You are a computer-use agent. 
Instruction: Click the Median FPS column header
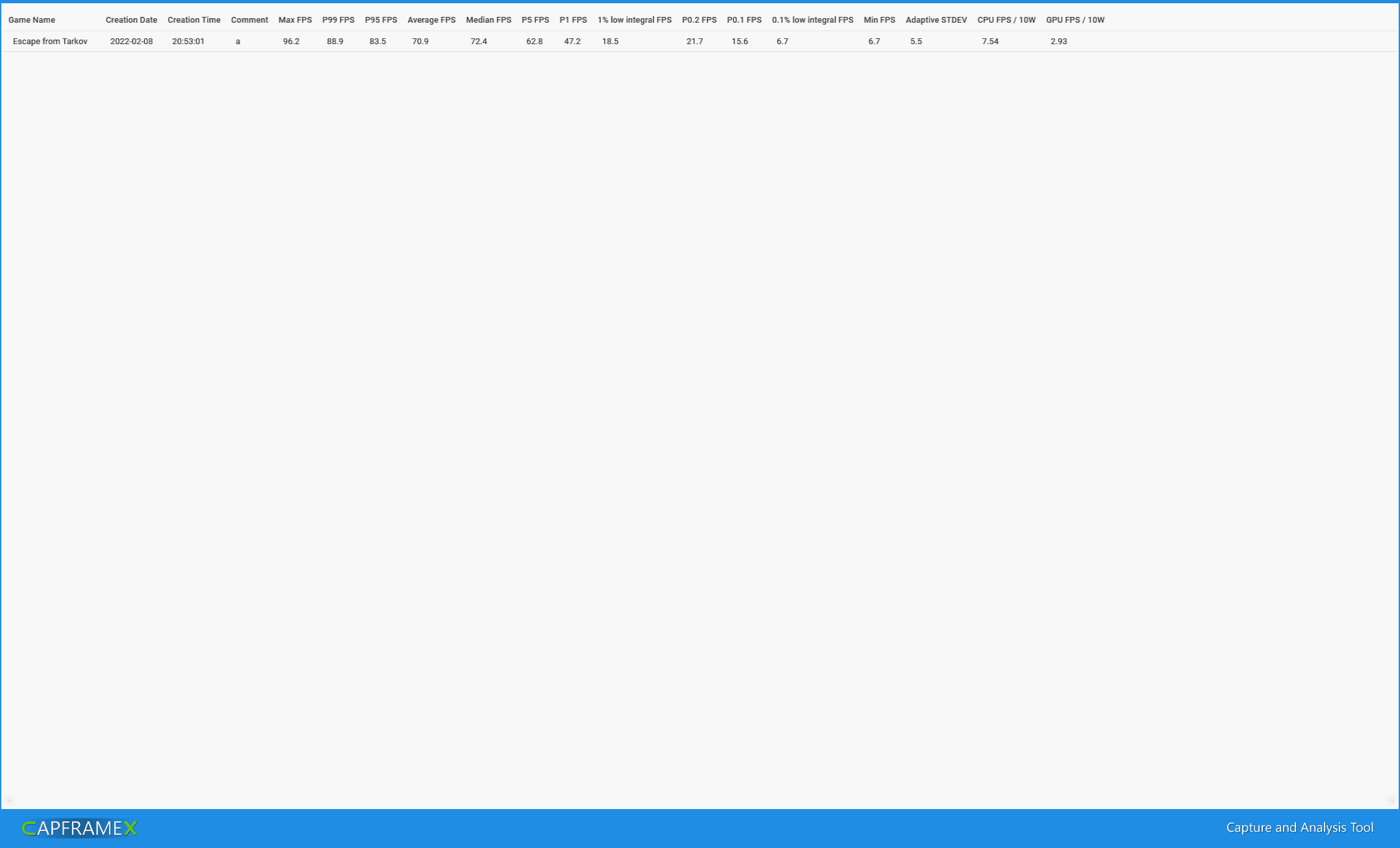tap(489, 20)
